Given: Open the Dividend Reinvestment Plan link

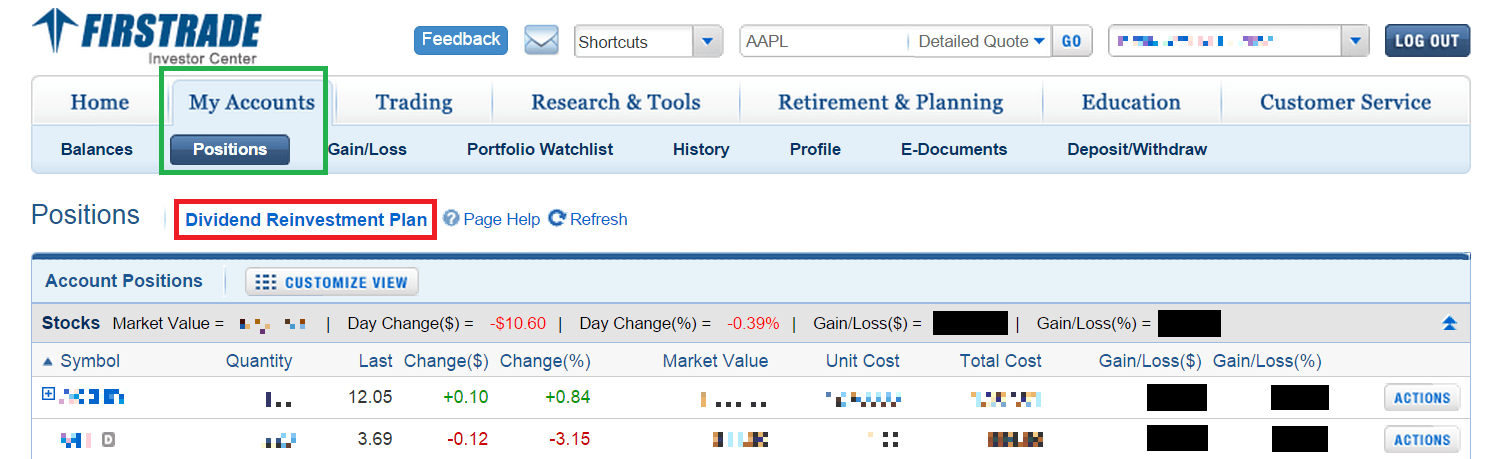Looking at the screenshot, I should tap(306, 220).
